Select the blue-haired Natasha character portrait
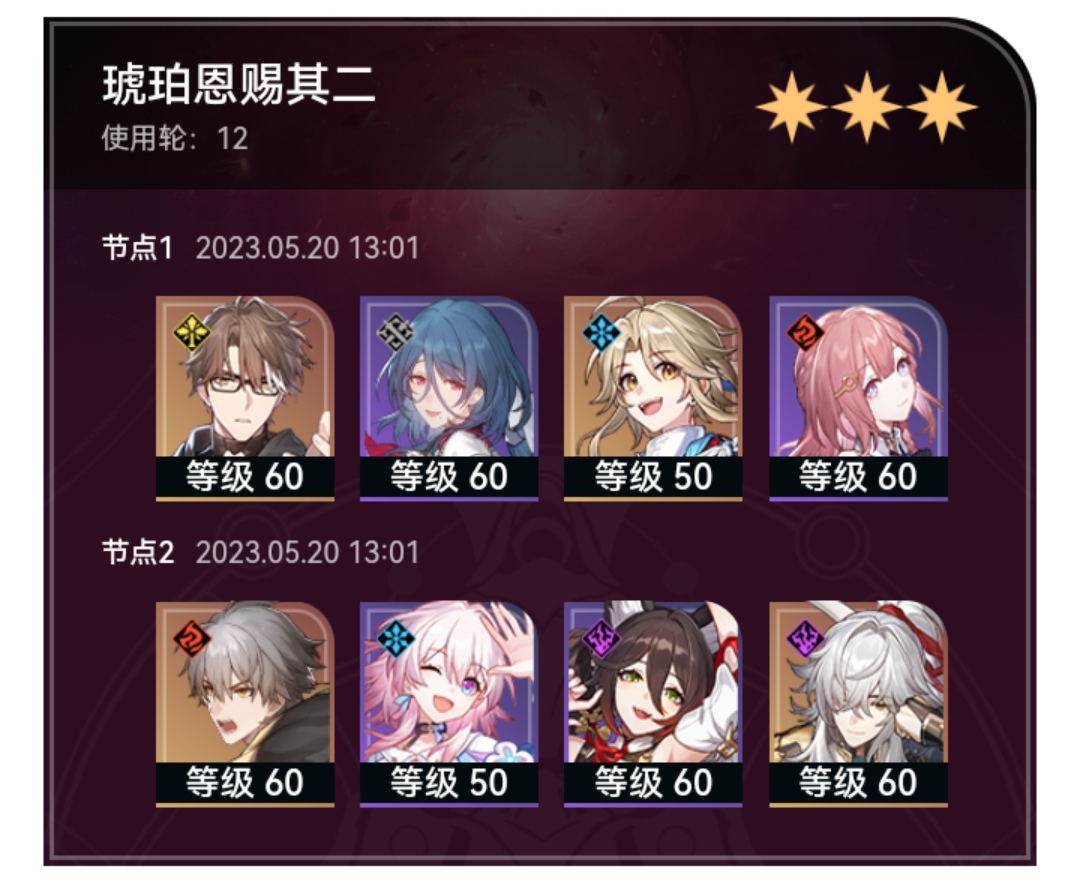1080x887 pixels. [448, 398]
